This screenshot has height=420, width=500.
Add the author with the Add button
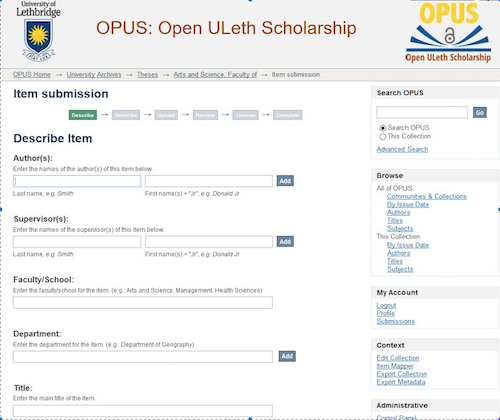285,181
